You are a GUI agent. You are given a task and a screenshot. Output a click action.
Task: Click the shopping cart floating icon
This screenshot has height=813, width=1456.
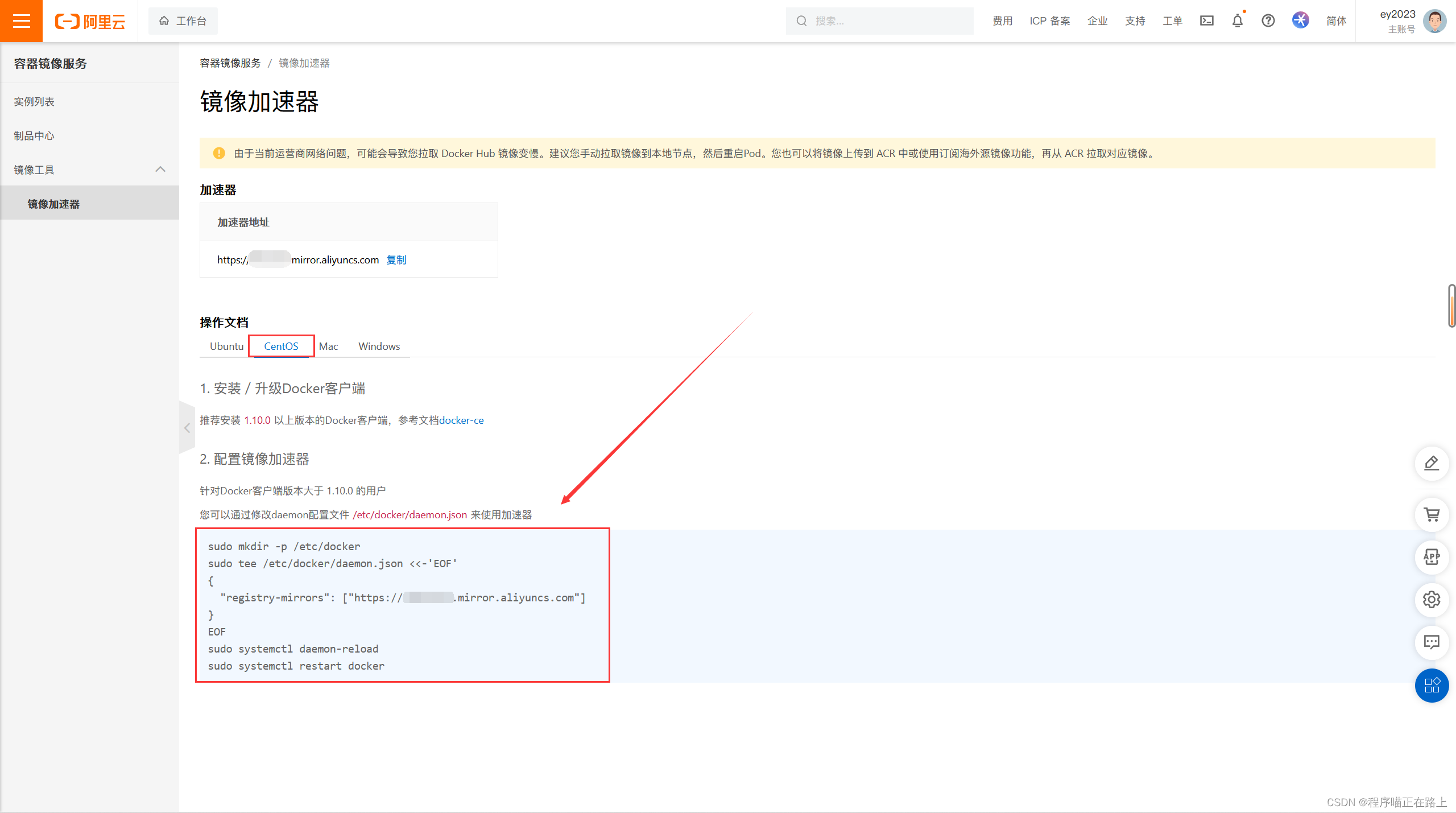(1431, 515)
